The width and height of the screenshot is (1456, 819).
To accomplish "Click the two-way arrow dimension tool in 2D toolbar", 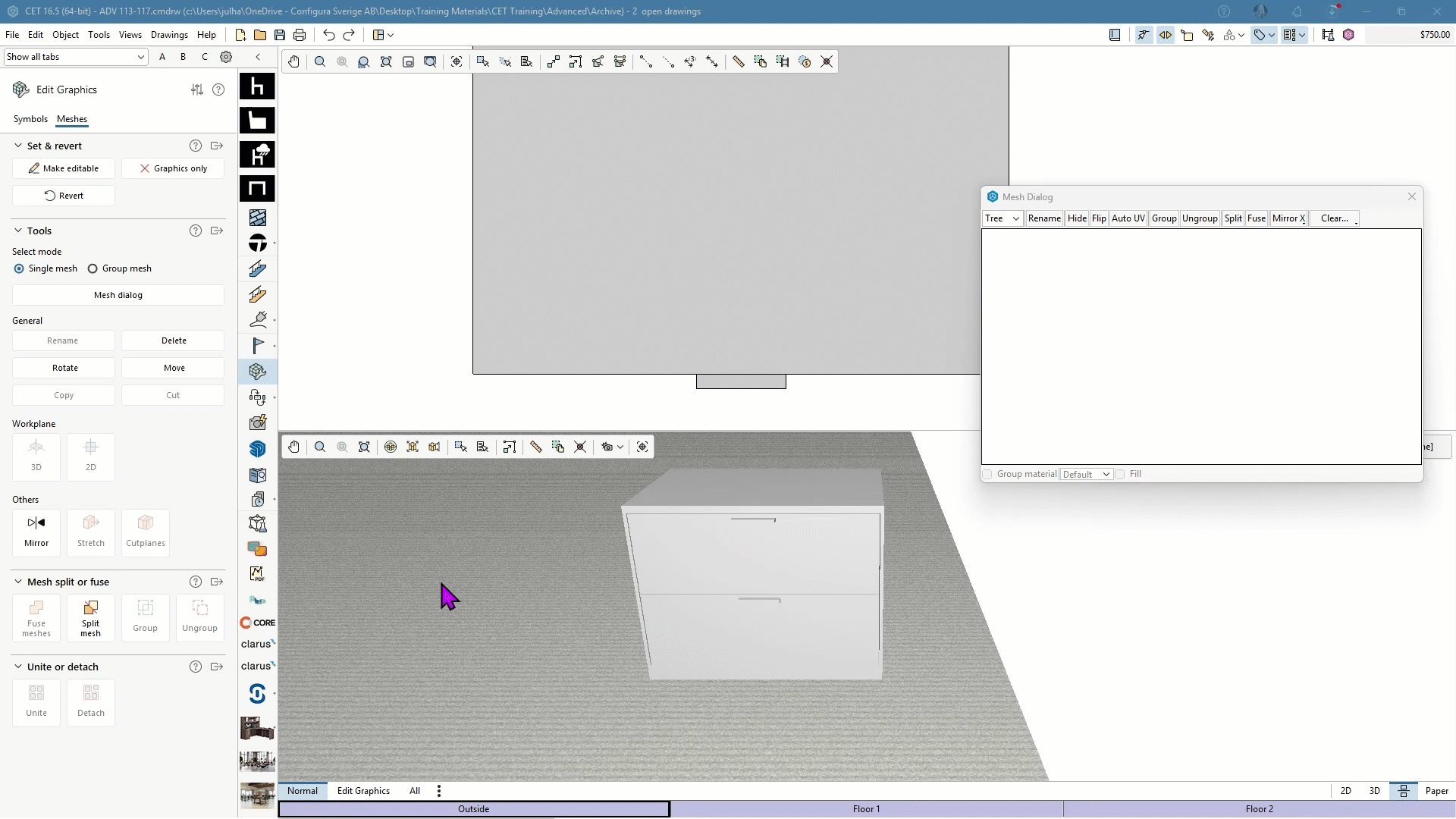I will (712, 61).
